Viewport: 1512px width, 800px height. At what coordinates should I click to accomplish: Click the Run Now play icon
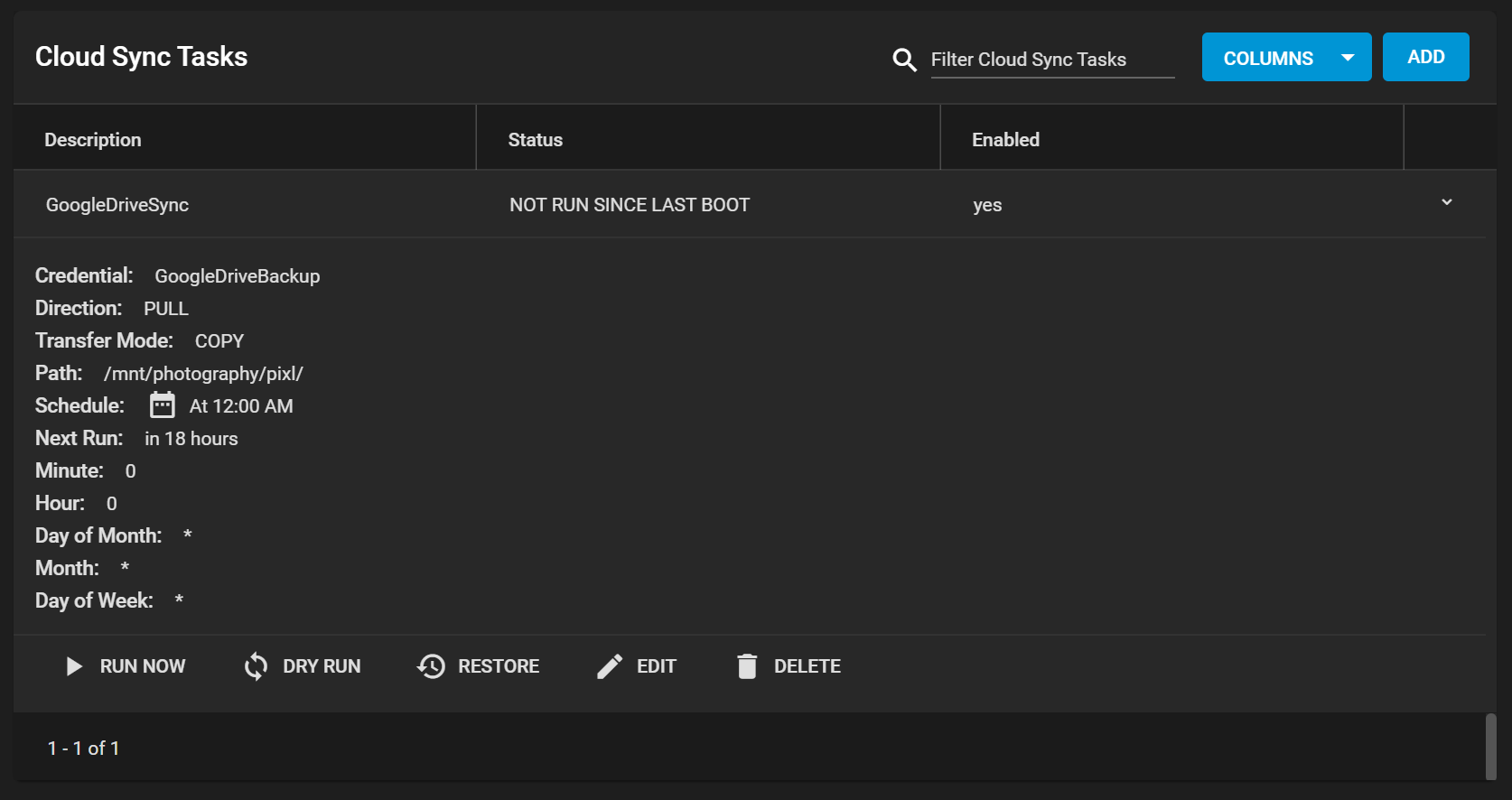[x=74, y=666]
